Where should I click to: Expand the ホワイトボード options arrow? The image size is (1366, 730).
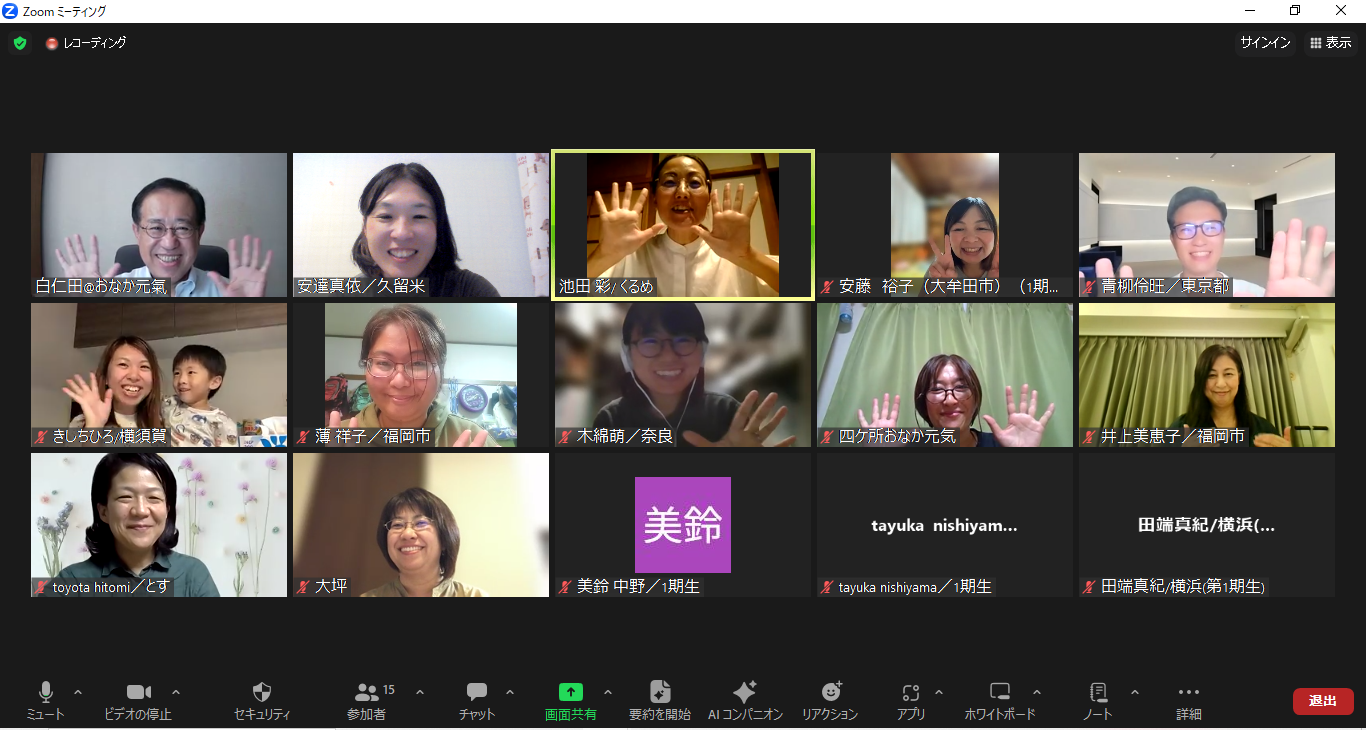[x=1037, y=692]
